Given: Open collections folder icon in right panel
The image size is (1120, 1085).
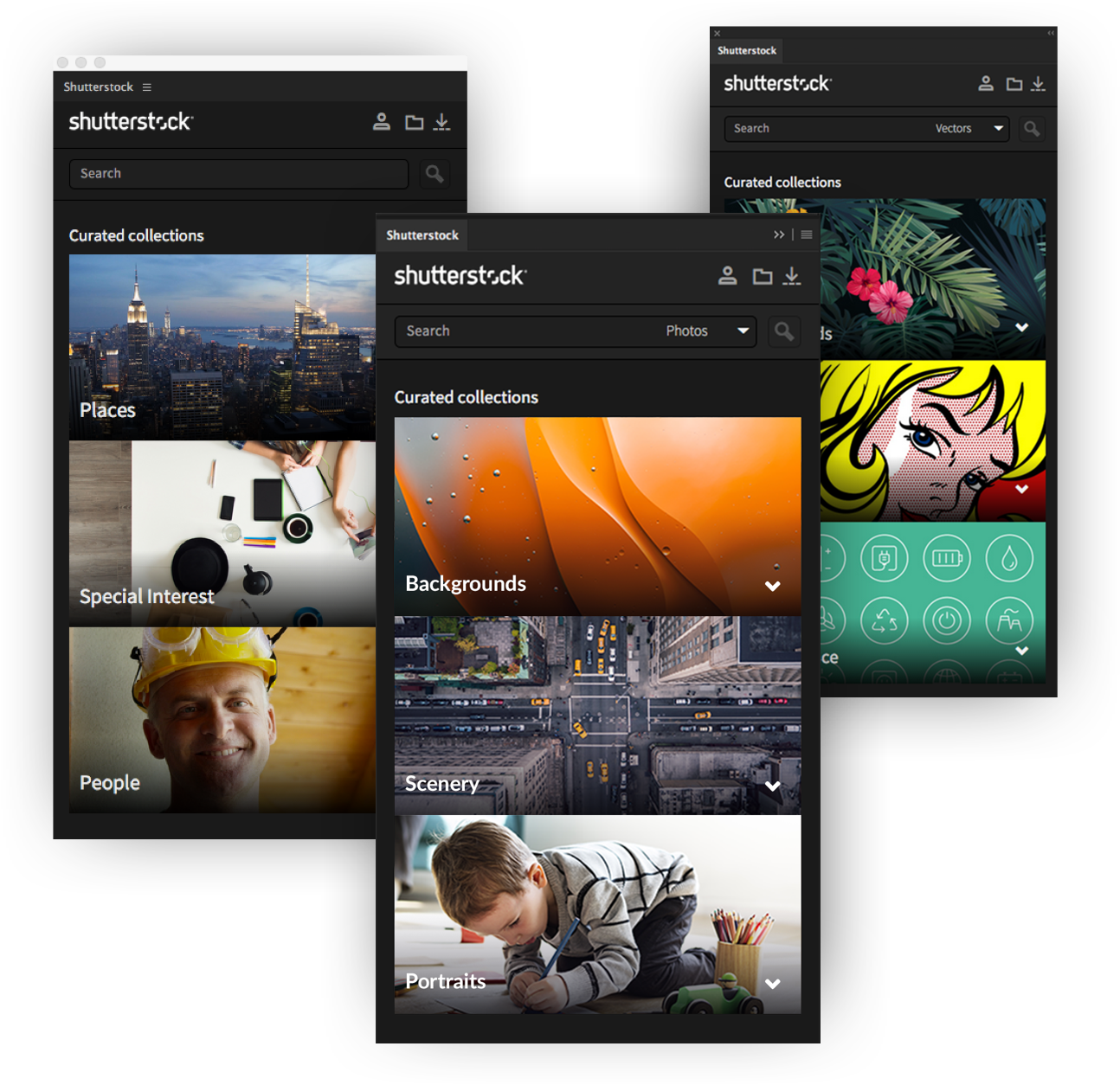Looking at the screenshot, I should [x=1014, y=84].
